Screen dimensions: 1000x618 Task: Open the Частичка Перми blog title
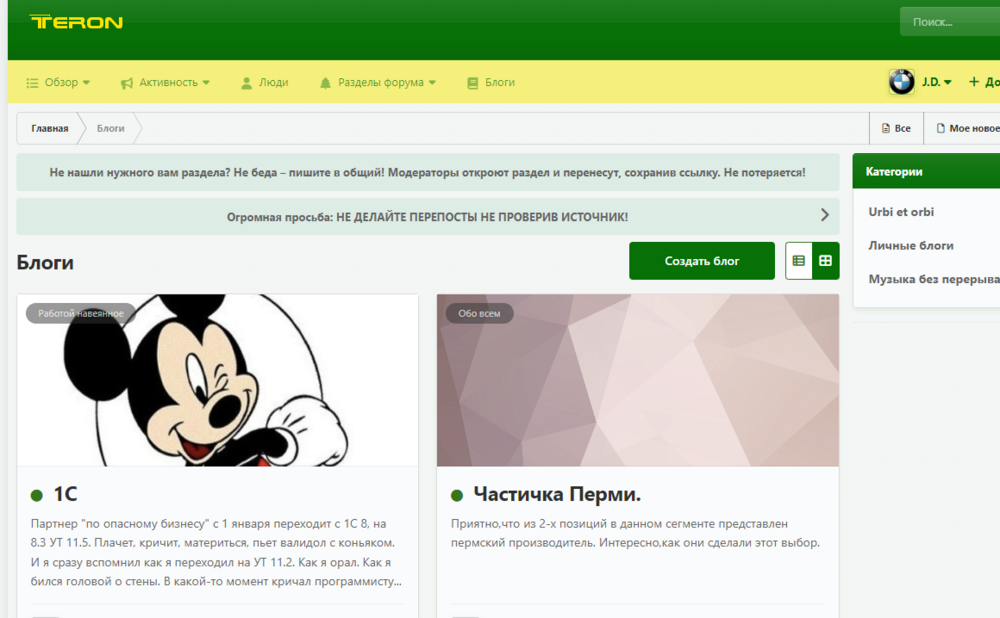tap(557, 494)
